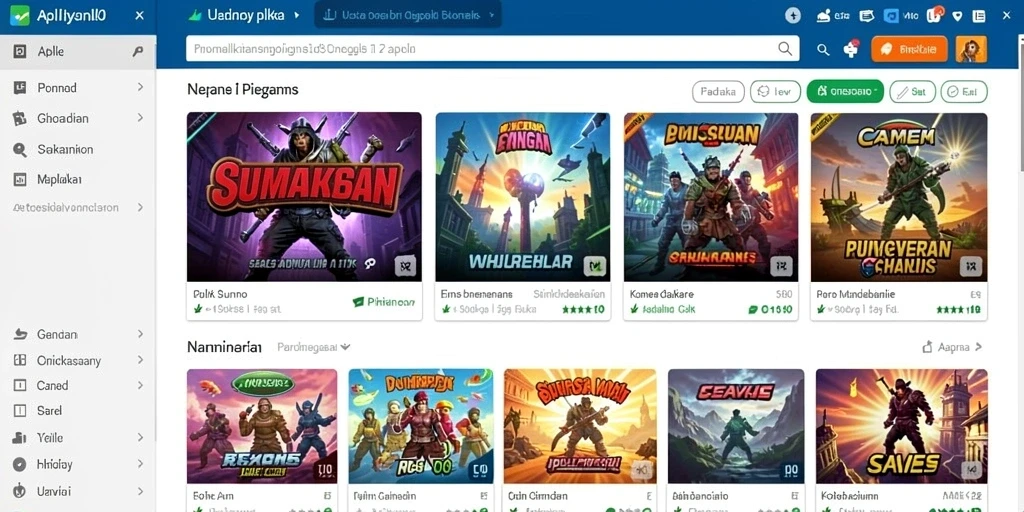The image size is (1024, 512).
Task: Click the magnifier icon inside search field
Action: point(785,49)
